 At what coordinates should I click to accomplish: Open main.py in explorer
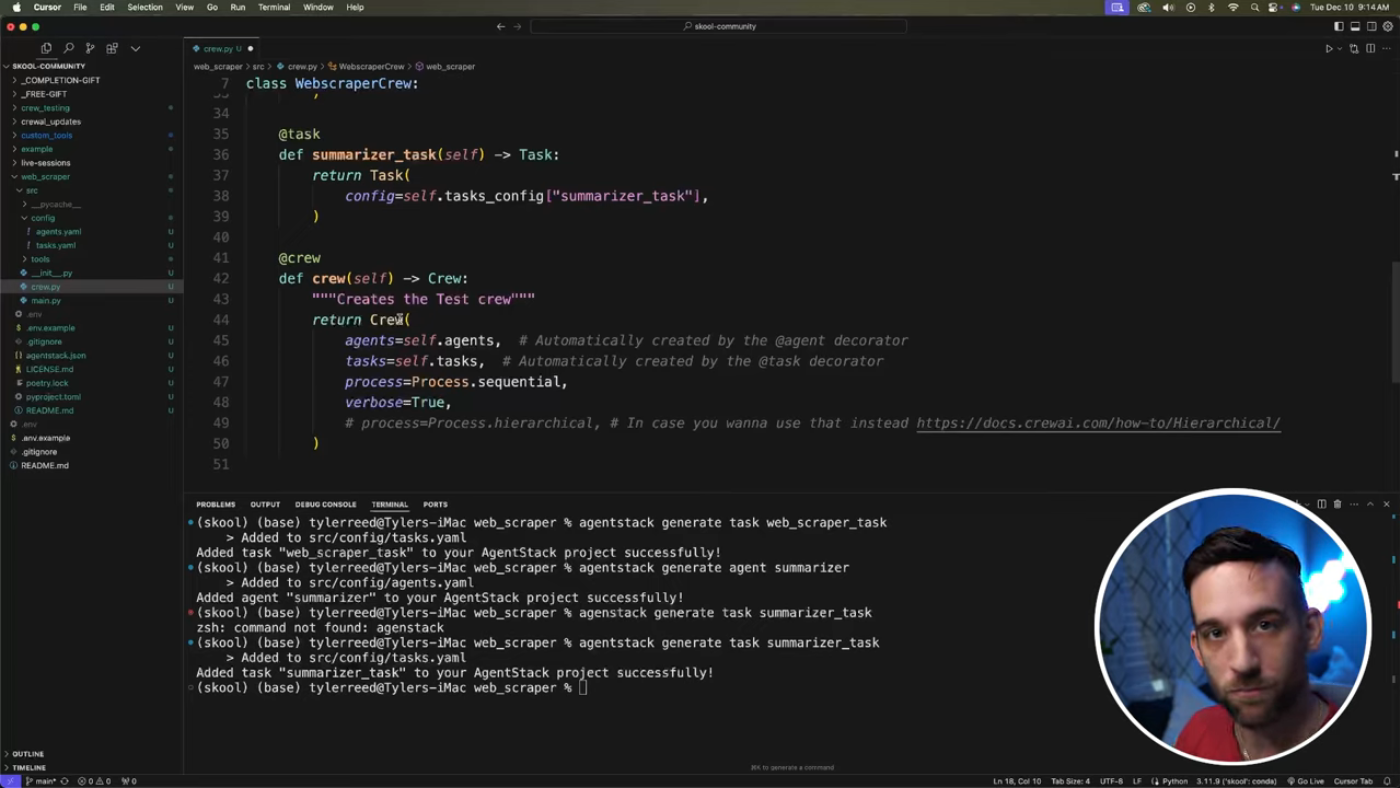(x=46, y=301)
